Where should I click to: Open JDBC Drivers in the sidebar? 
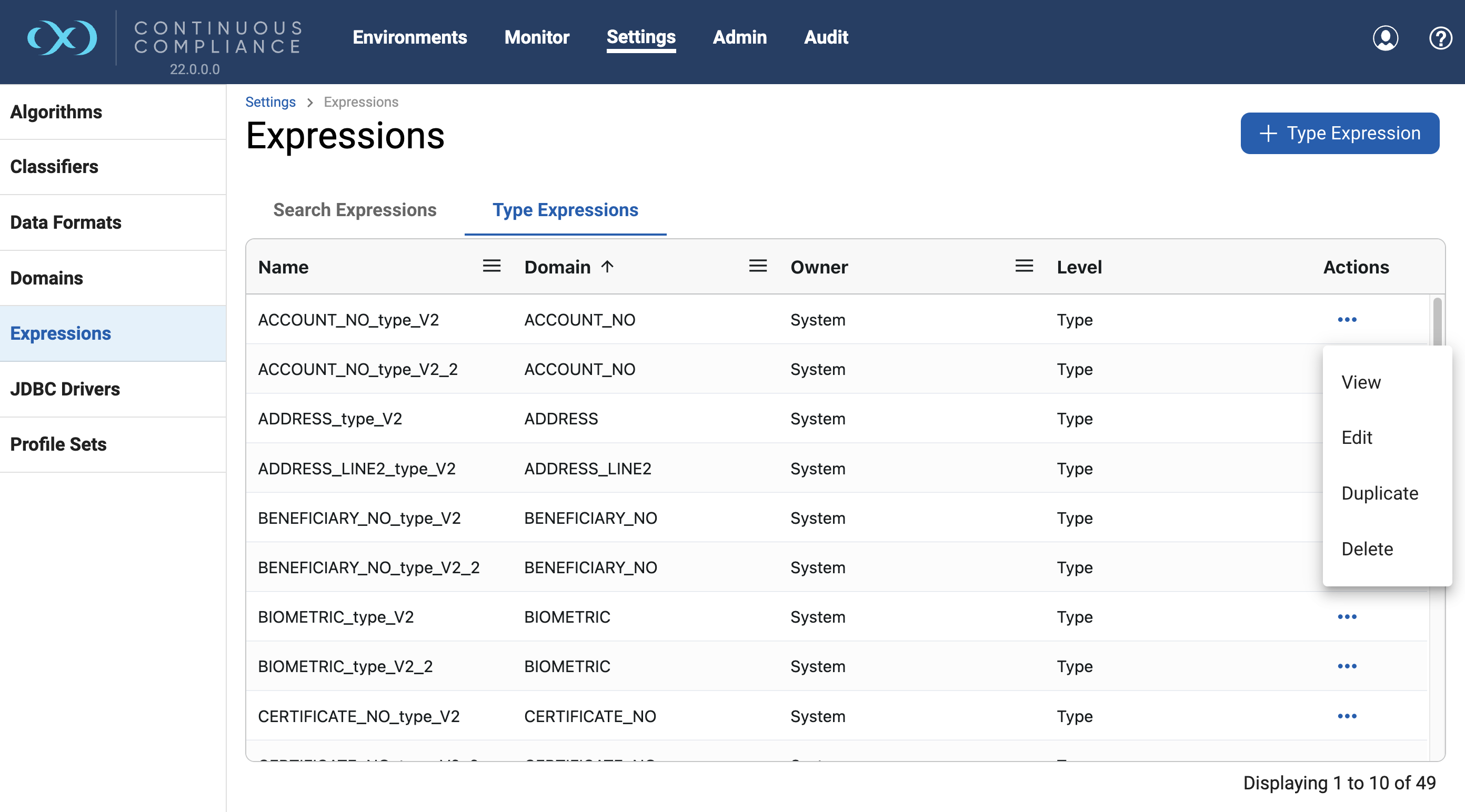point(65,389)
